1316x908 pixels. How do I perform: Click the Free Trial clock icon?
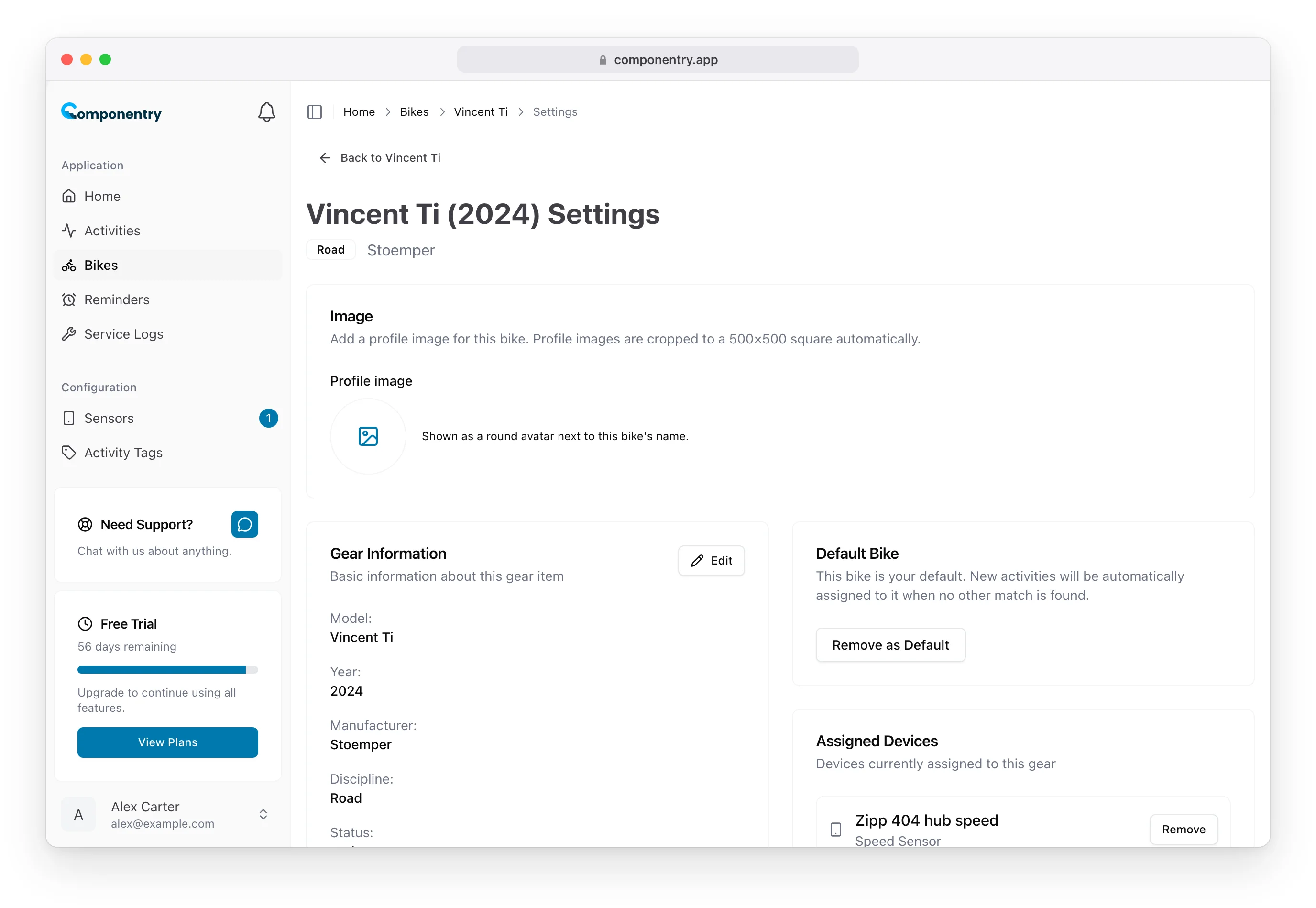point(85,624)
